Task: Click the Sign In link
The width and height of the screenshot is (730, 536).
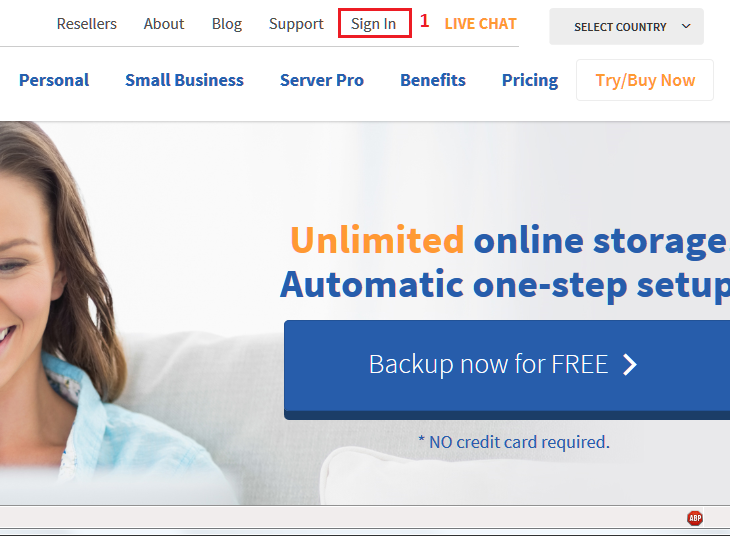Action: (x=373, y=24)
